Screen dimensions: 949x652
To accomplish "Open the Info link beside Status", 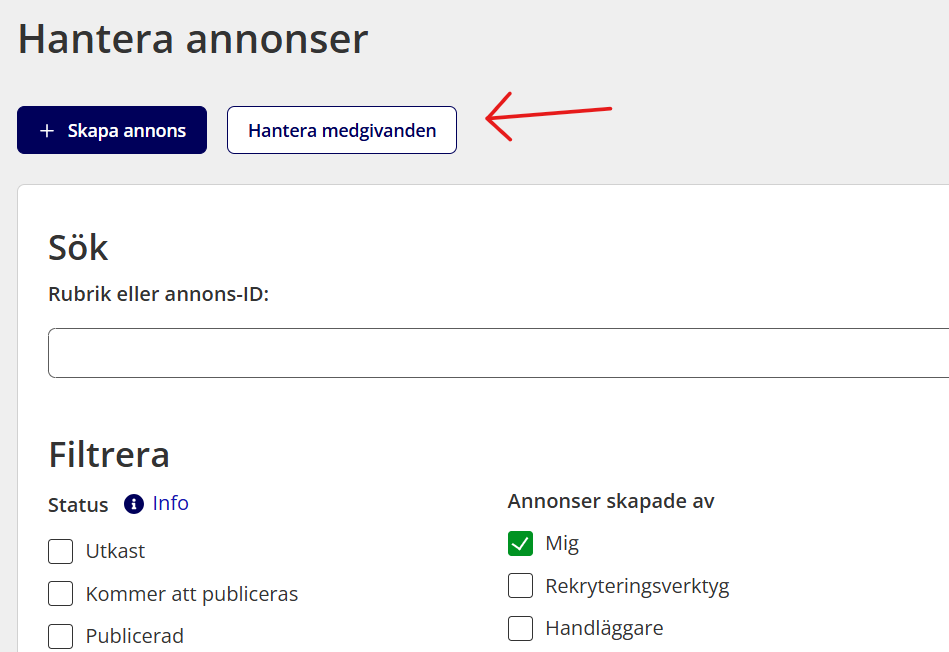I will pos(170,503).
